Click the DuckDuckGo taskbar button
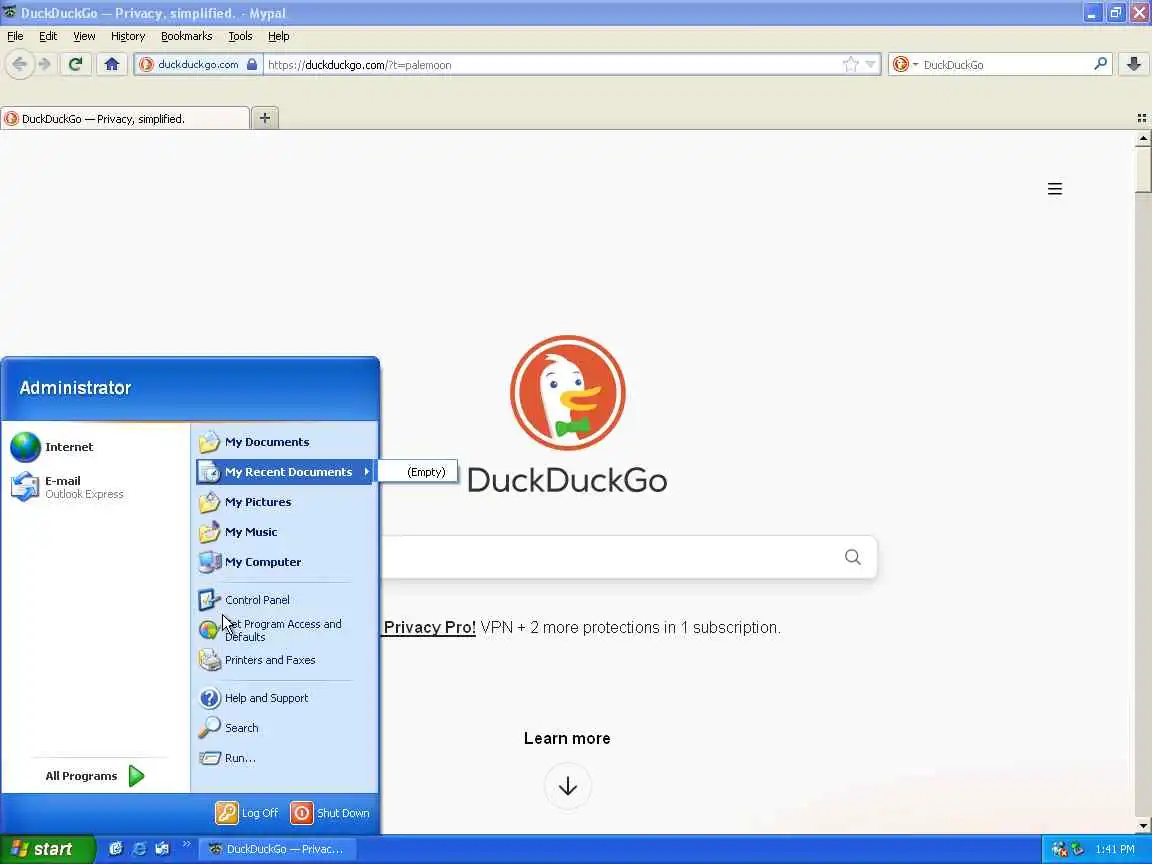 click(x=280, y=849)
